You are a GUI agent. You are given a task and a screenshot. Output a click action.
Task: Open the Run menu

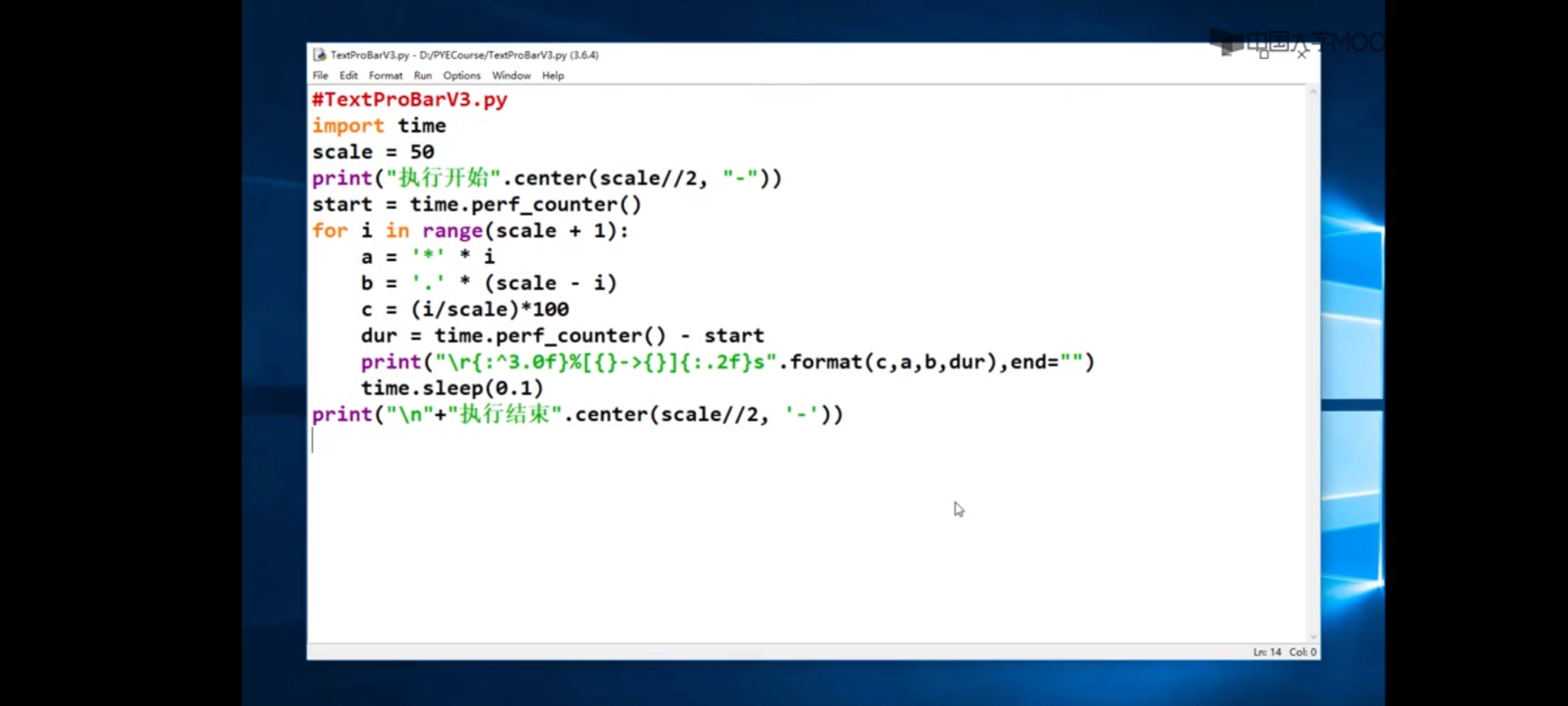coord(423,76)
